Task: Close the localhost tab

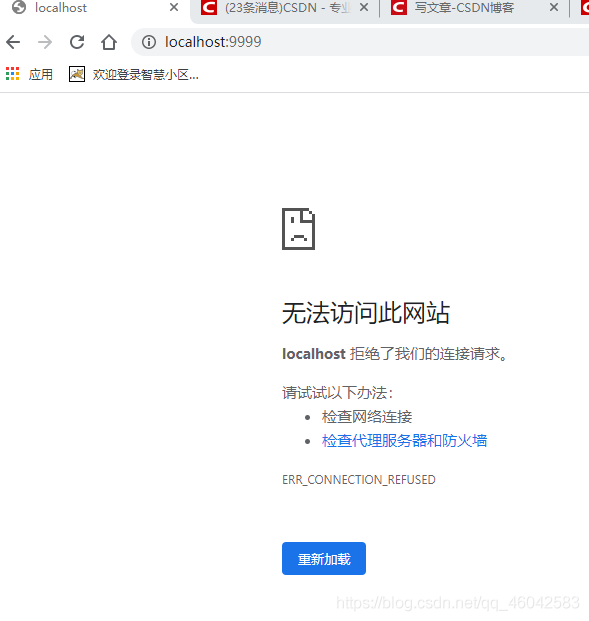Action: point(174,8)
